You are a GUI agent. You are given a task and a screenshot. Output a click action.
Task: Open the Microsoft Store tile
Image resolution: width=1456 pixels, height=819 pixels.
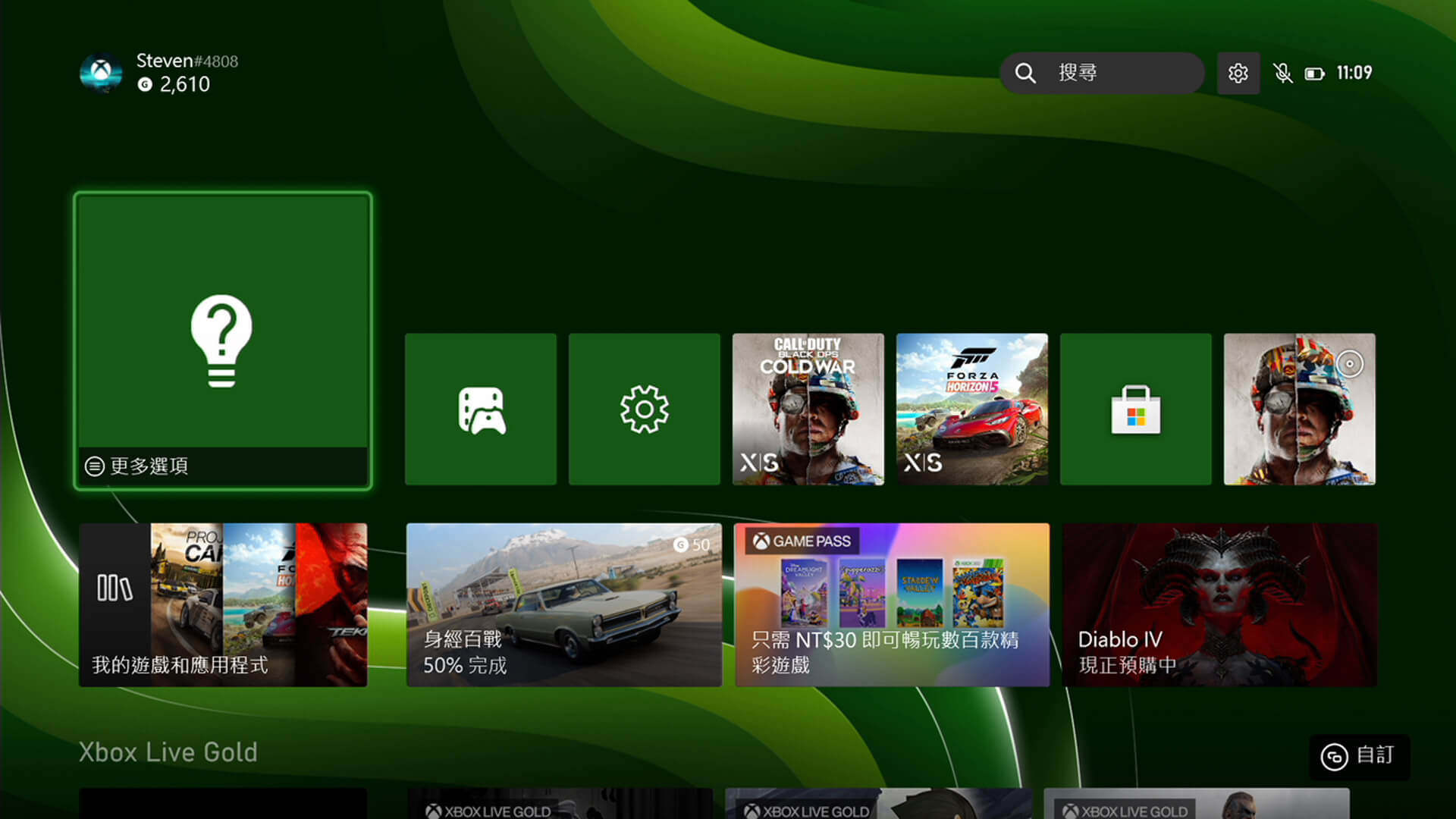pos(1136,409)
